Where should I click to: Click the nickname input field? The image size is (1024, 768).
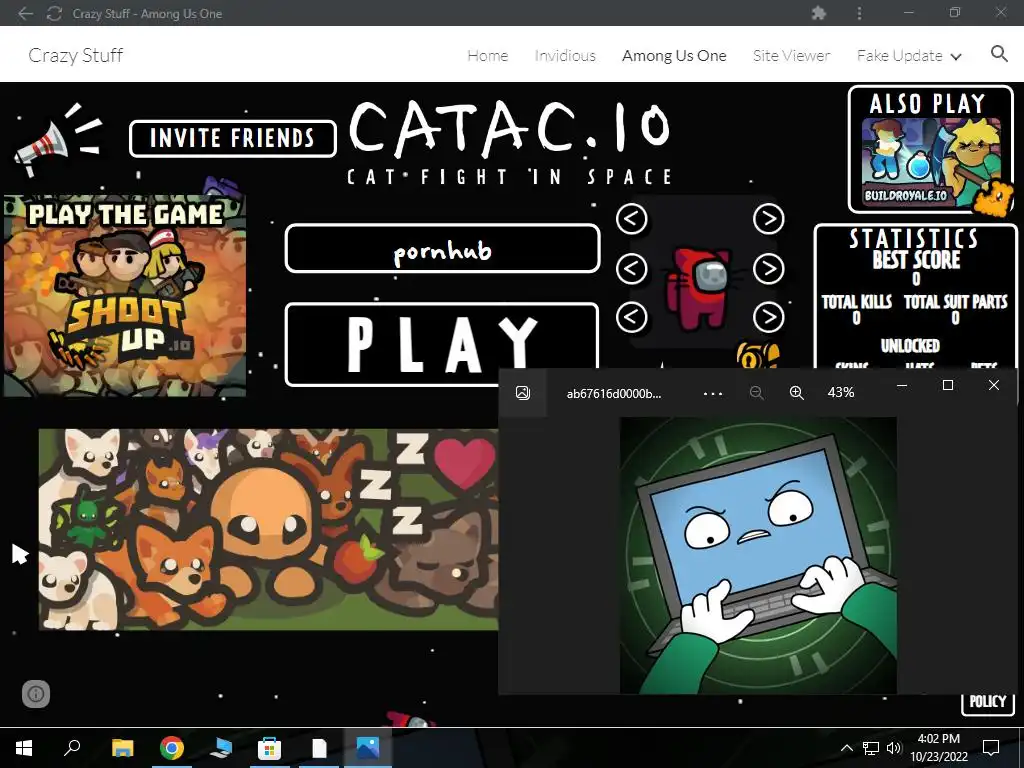tap(443, 249)
